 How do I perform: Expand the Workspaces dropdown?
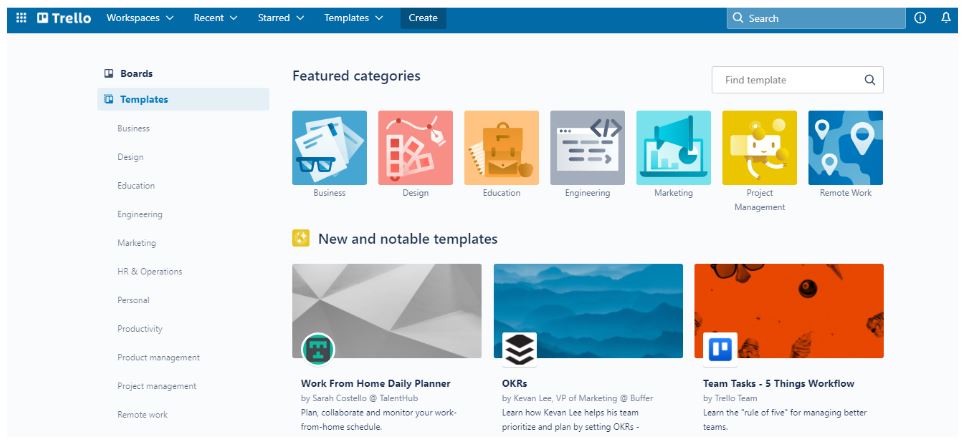[x=140, y=18]
